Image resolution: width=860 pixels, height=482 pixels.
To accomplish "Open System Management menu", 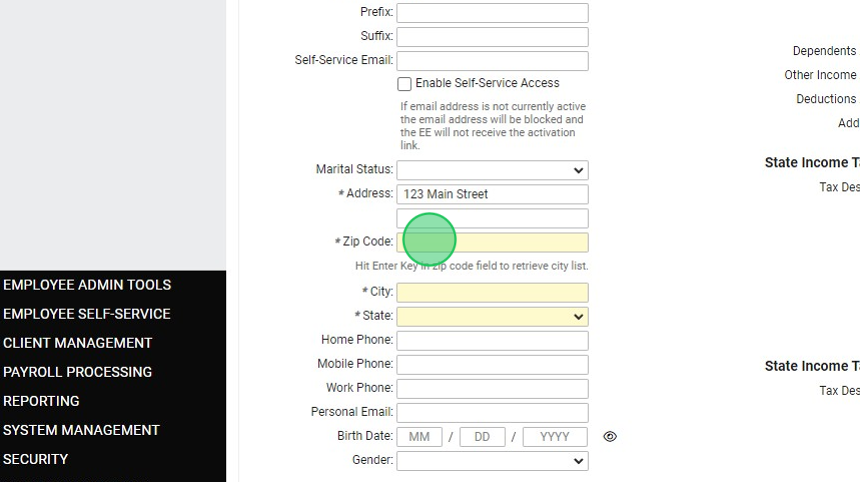I will (82, 430).
